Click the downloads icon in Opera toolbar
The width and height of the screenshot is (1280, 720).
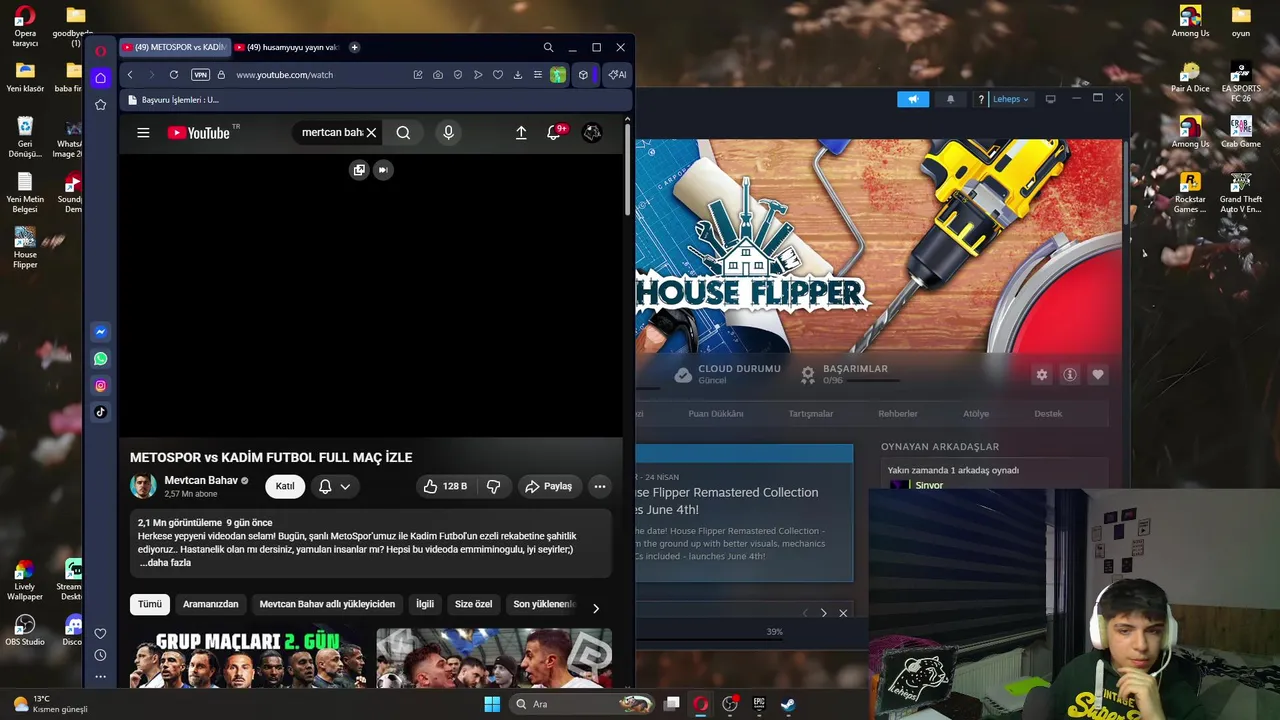(x=518, y=75)
